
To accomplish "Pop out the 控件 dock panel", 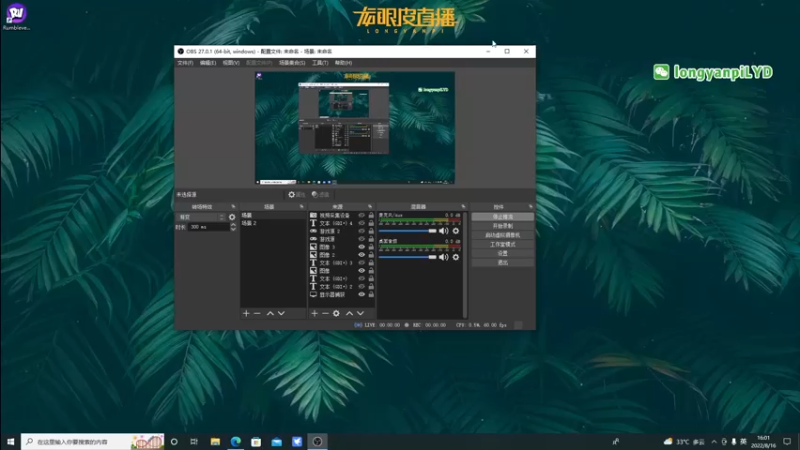I will (x=531, y=207).
